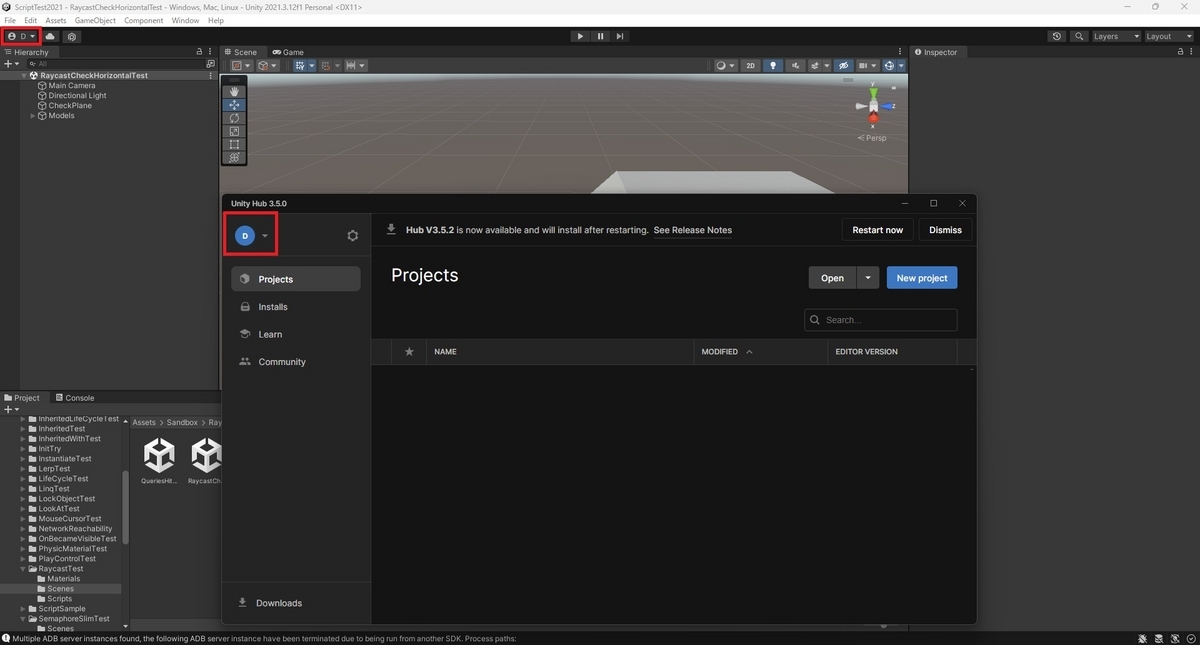This screenshot has width=1200, height=645.
Task: Open GameObject menu in Unity menu bar
Action: point(95,20)
